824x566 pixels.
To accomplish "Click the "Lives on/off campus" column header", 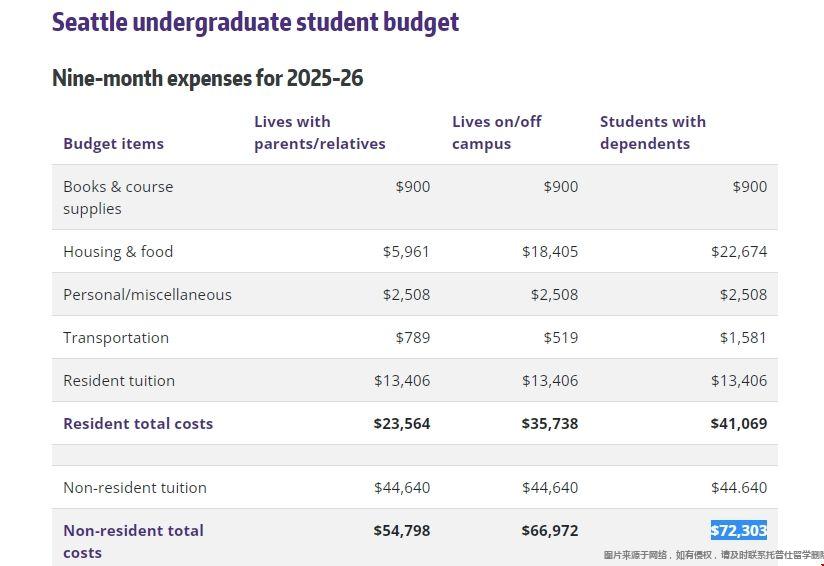I will pyautogui.click(x=496, y=132).
